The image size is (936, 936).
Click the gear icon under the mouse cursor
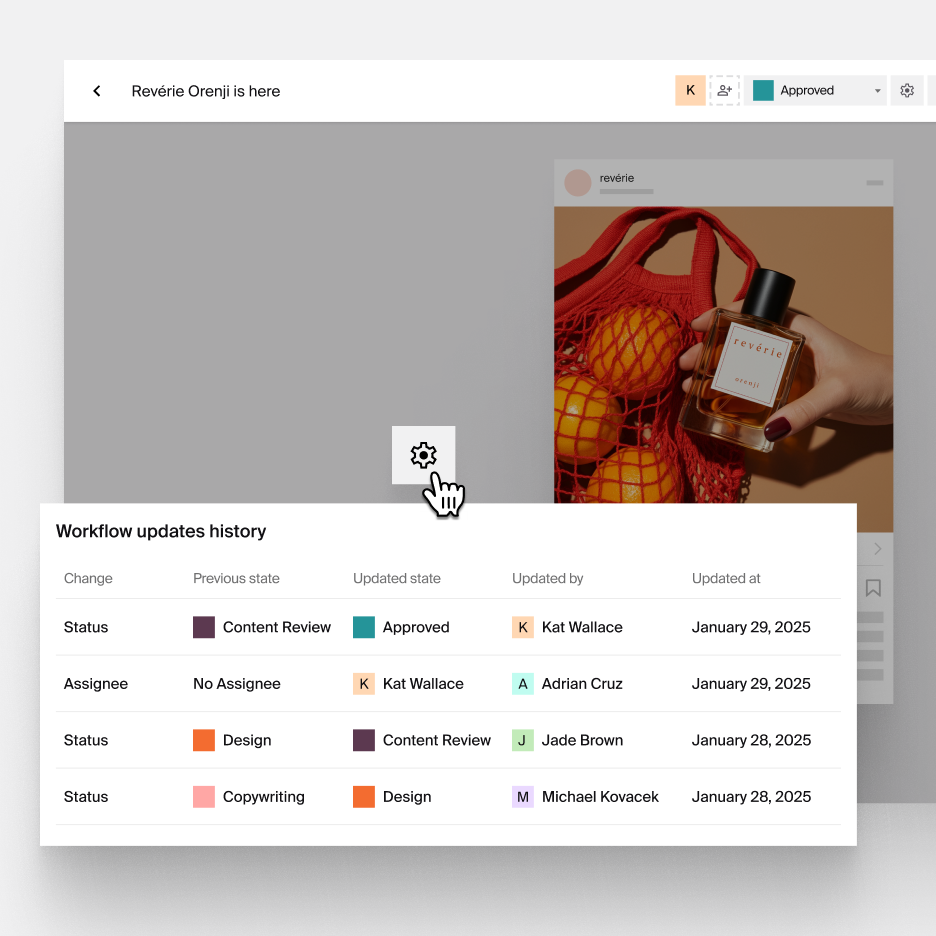(x=423, y=454)
